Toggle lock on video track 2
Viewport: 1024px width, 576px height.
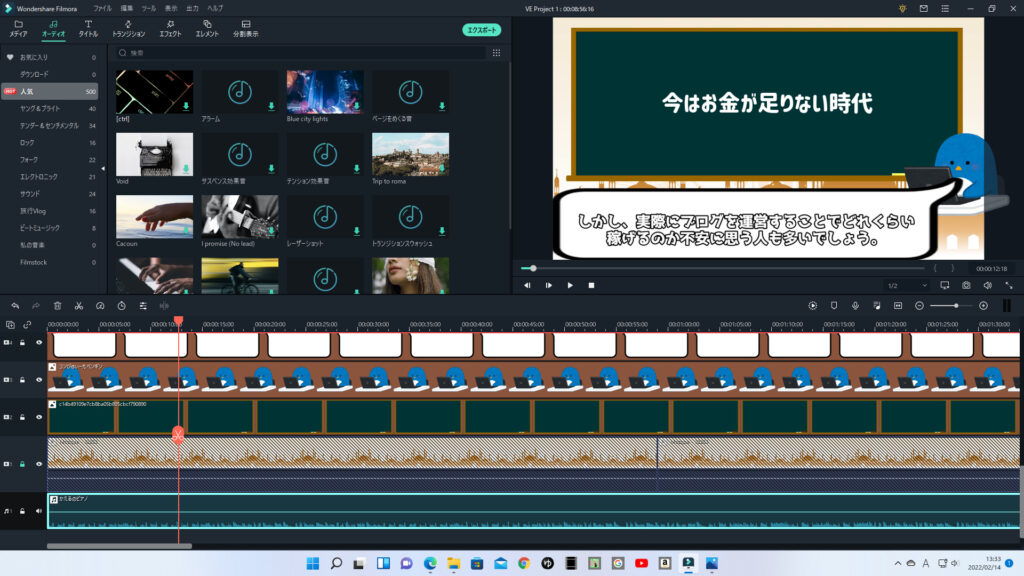[x=23, y=417]
